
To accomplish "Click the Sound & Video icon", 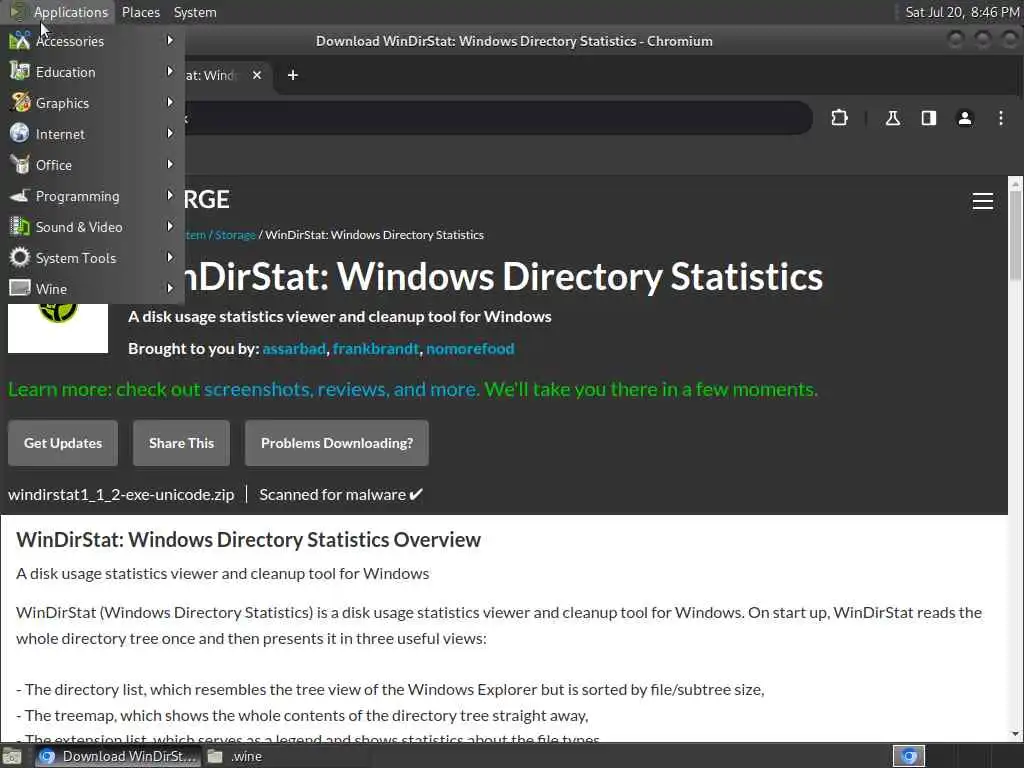I will pos(20,227).
